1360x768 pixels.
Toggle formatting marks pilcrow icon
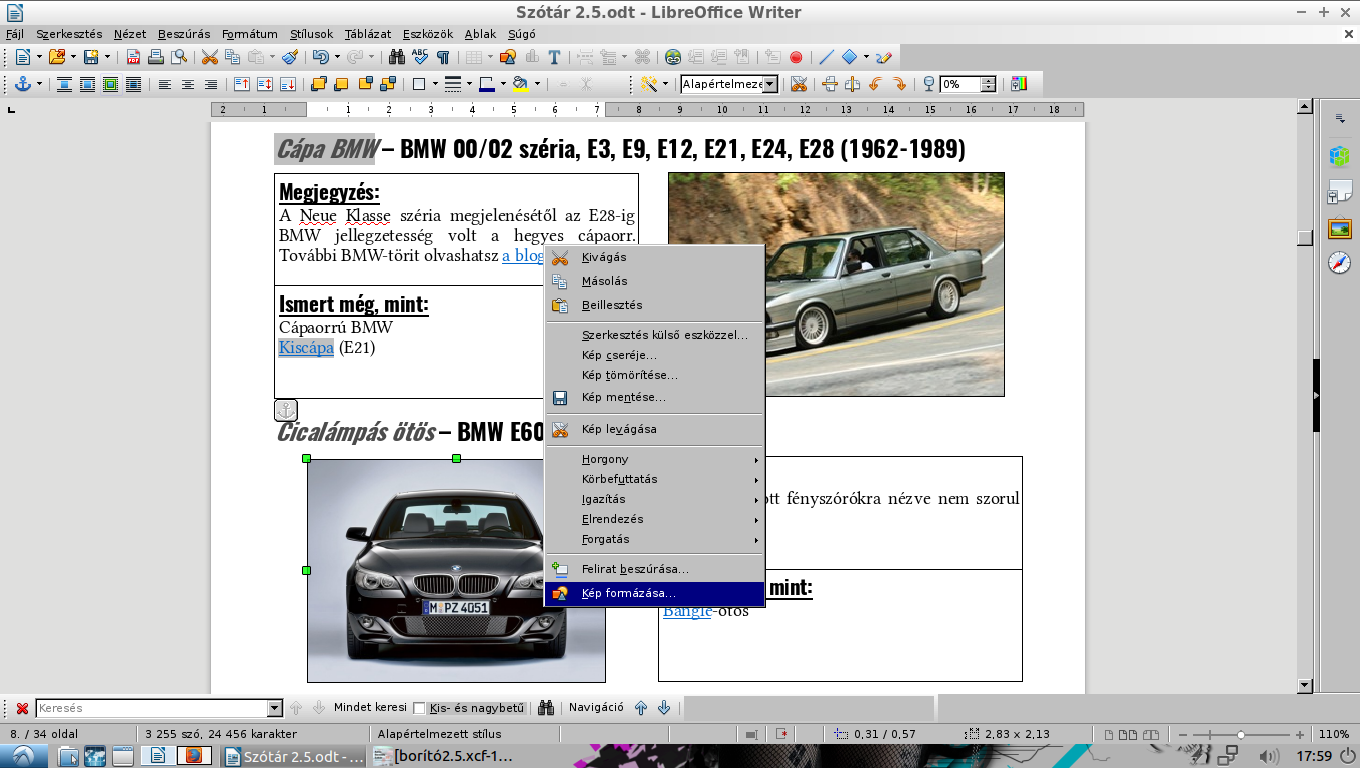pos(443,57)
